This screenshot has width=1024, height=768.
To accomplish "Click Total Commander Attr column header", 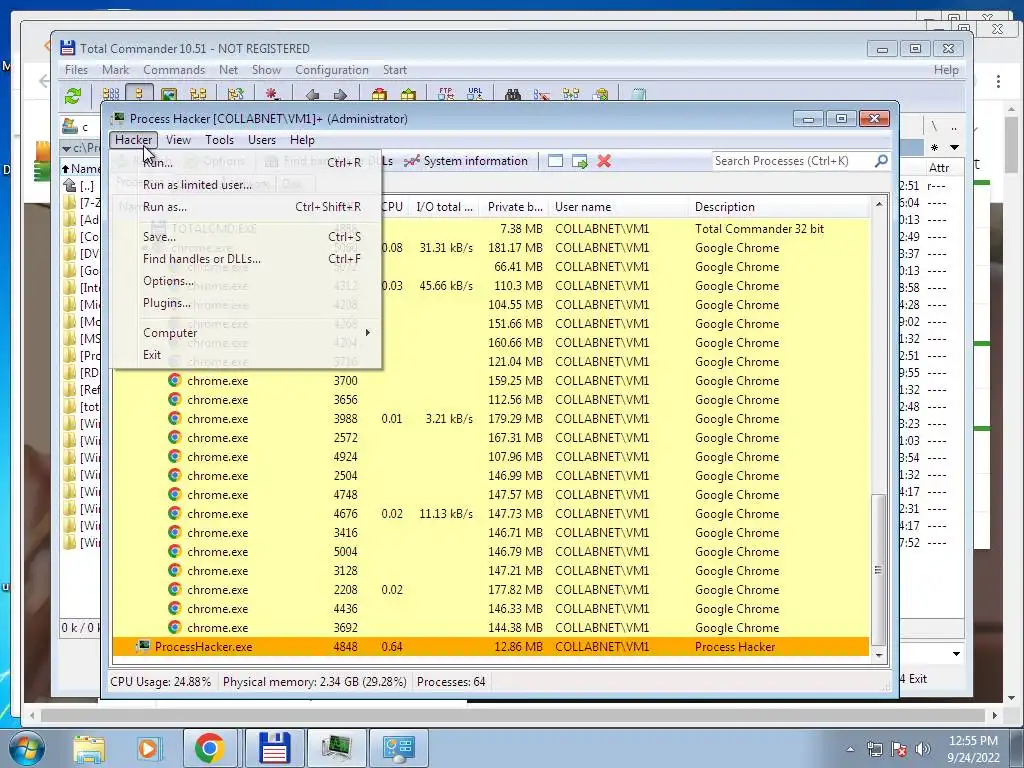I will (939, 168).
